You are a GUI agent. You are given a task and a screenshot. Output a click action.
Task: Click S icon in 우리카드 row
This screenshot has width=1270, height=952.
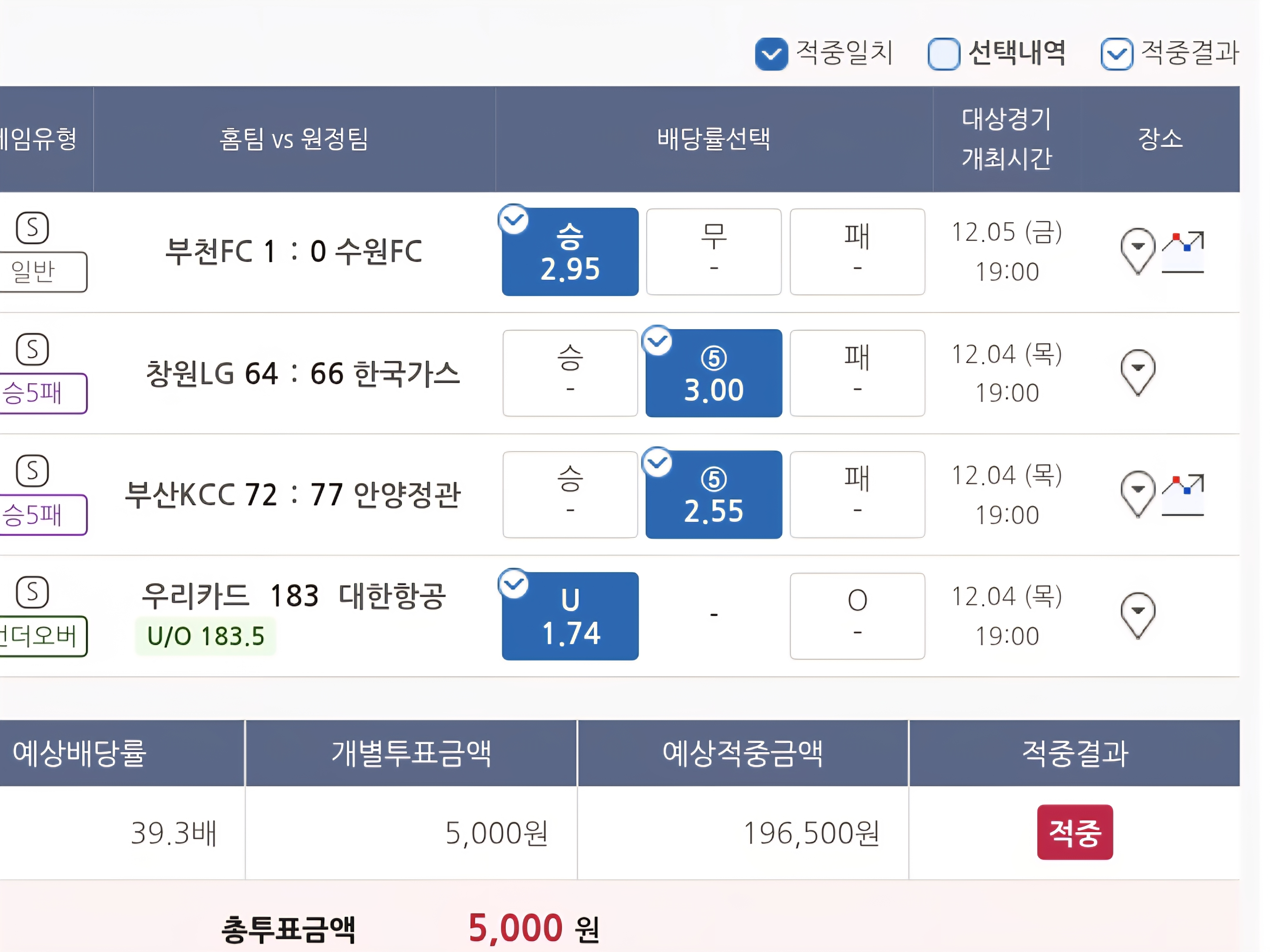click(x=32, y=592)
